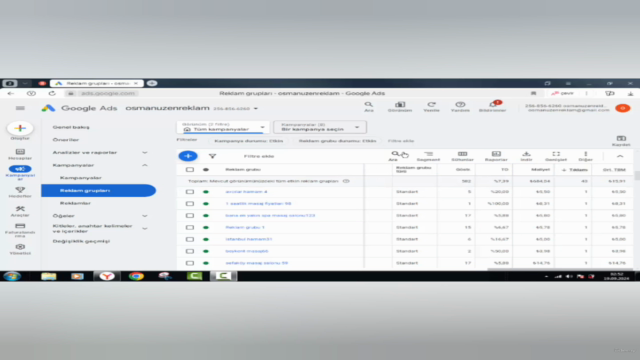Click the Oluştur create plus button
This screenshot has width=640, height=360.
20,128
